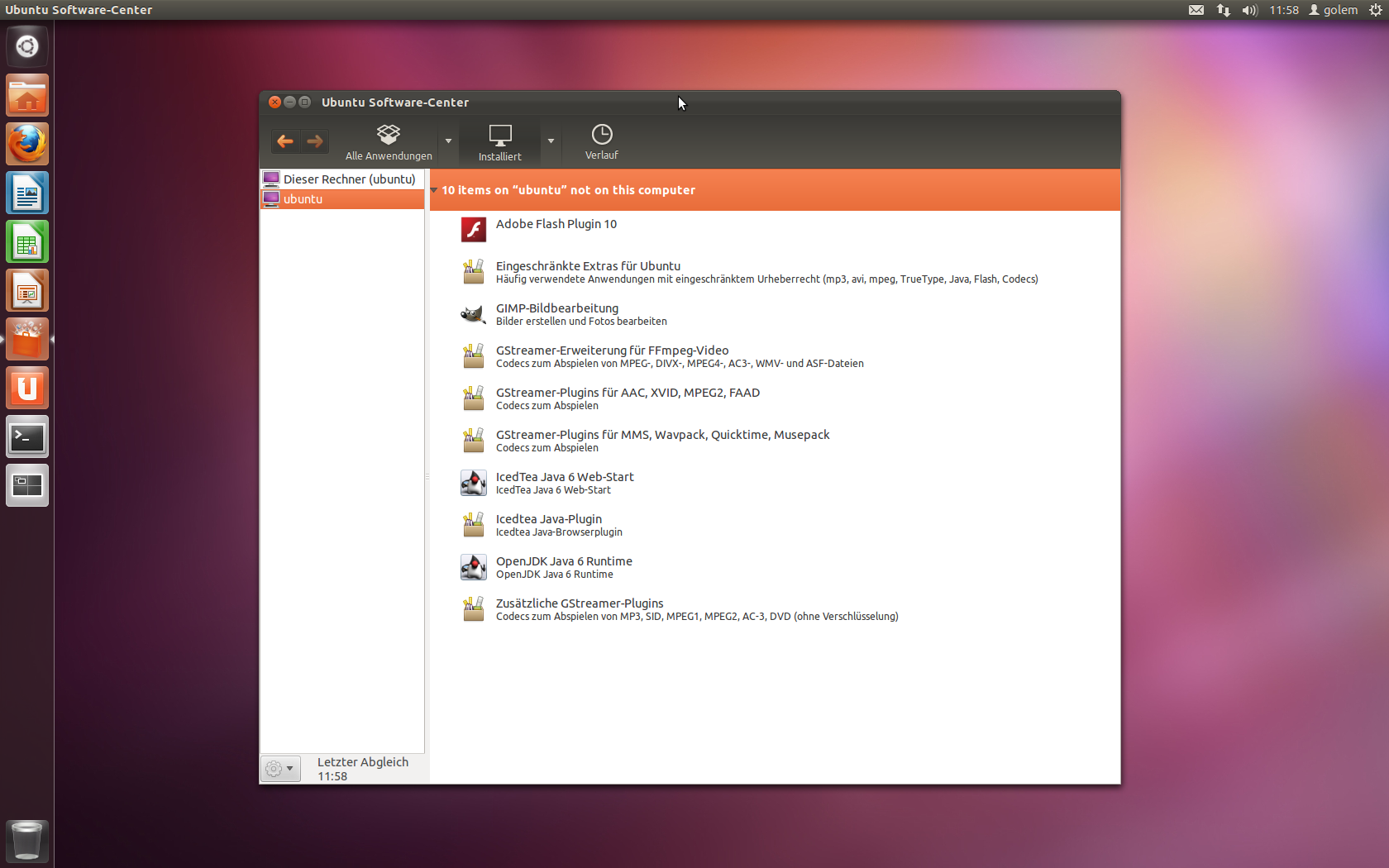Click the volume icon in the top panel
This screenshot has width=1389, height=868.
click(1248, 10)
